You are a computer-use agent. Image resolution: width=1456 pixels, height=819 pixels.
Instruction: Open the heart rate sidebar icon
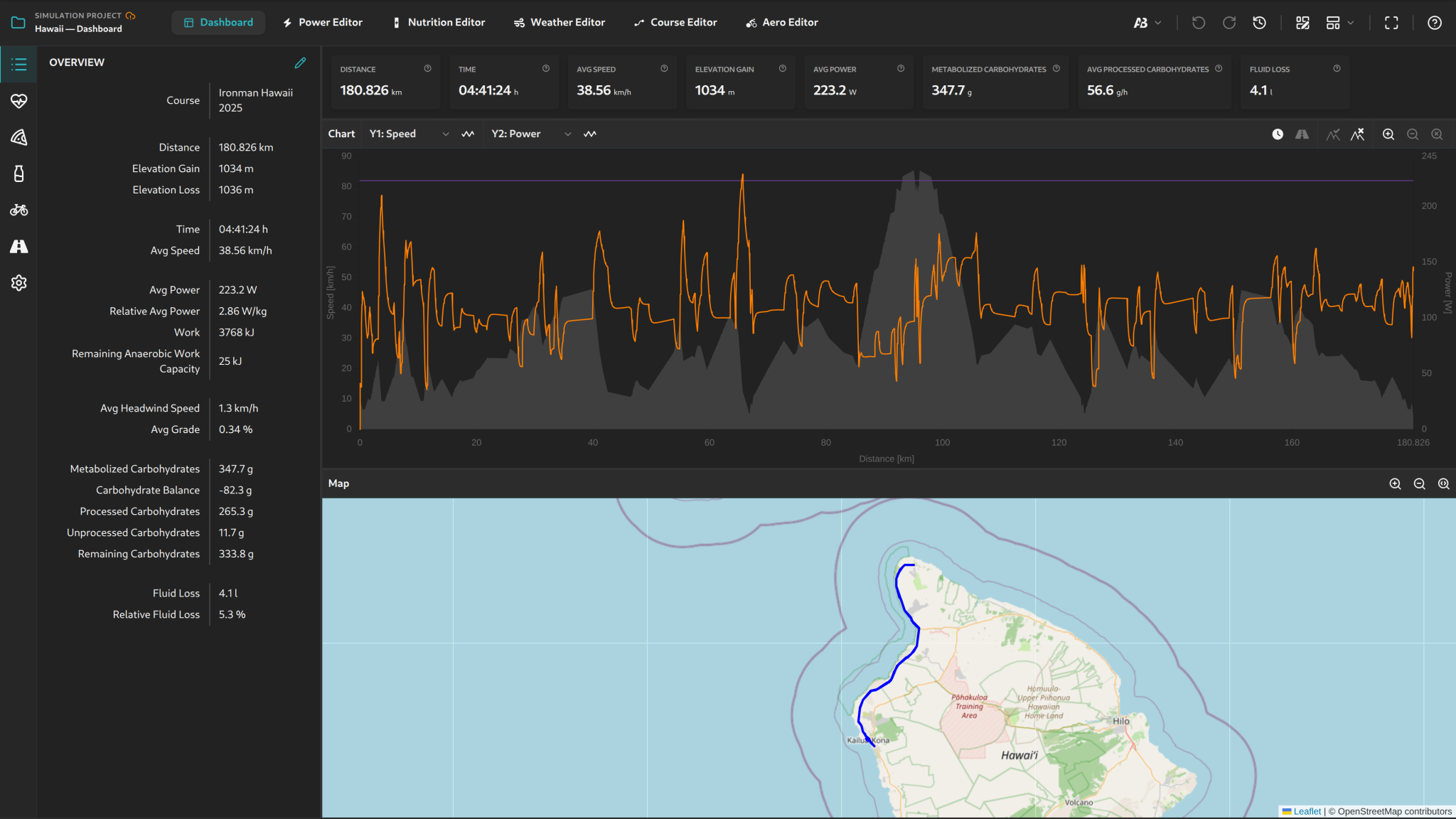19,101
